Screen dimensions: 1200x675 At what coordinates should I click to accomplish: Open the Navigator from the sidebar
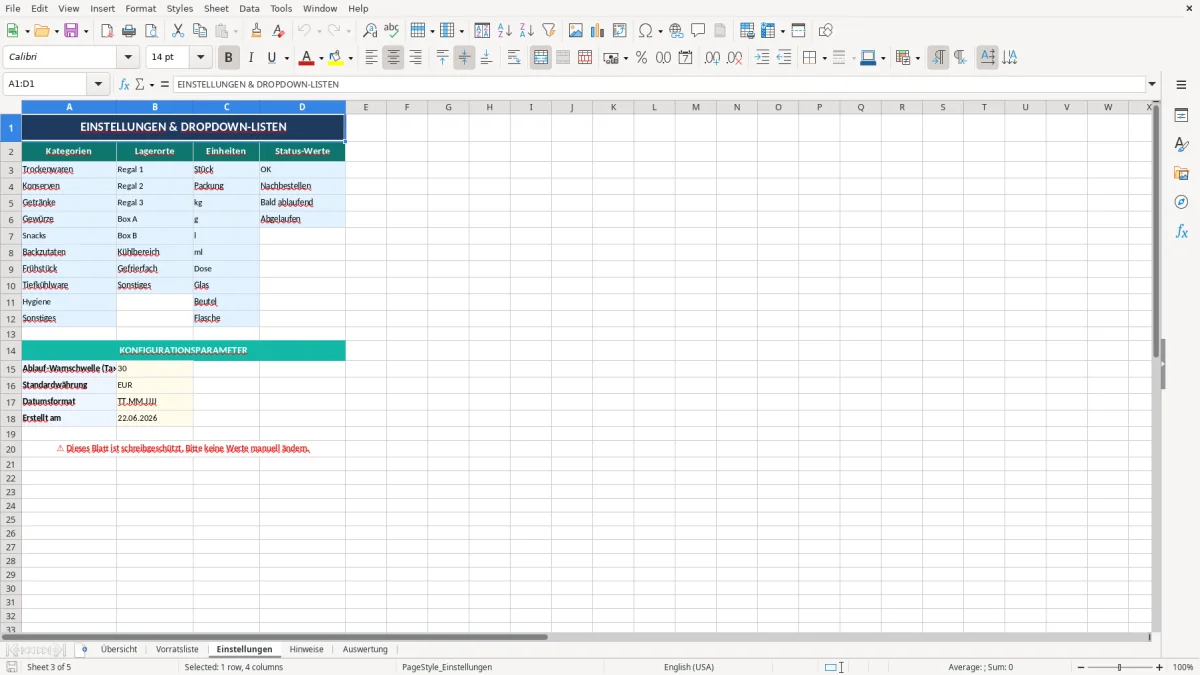click(1181, 203)
